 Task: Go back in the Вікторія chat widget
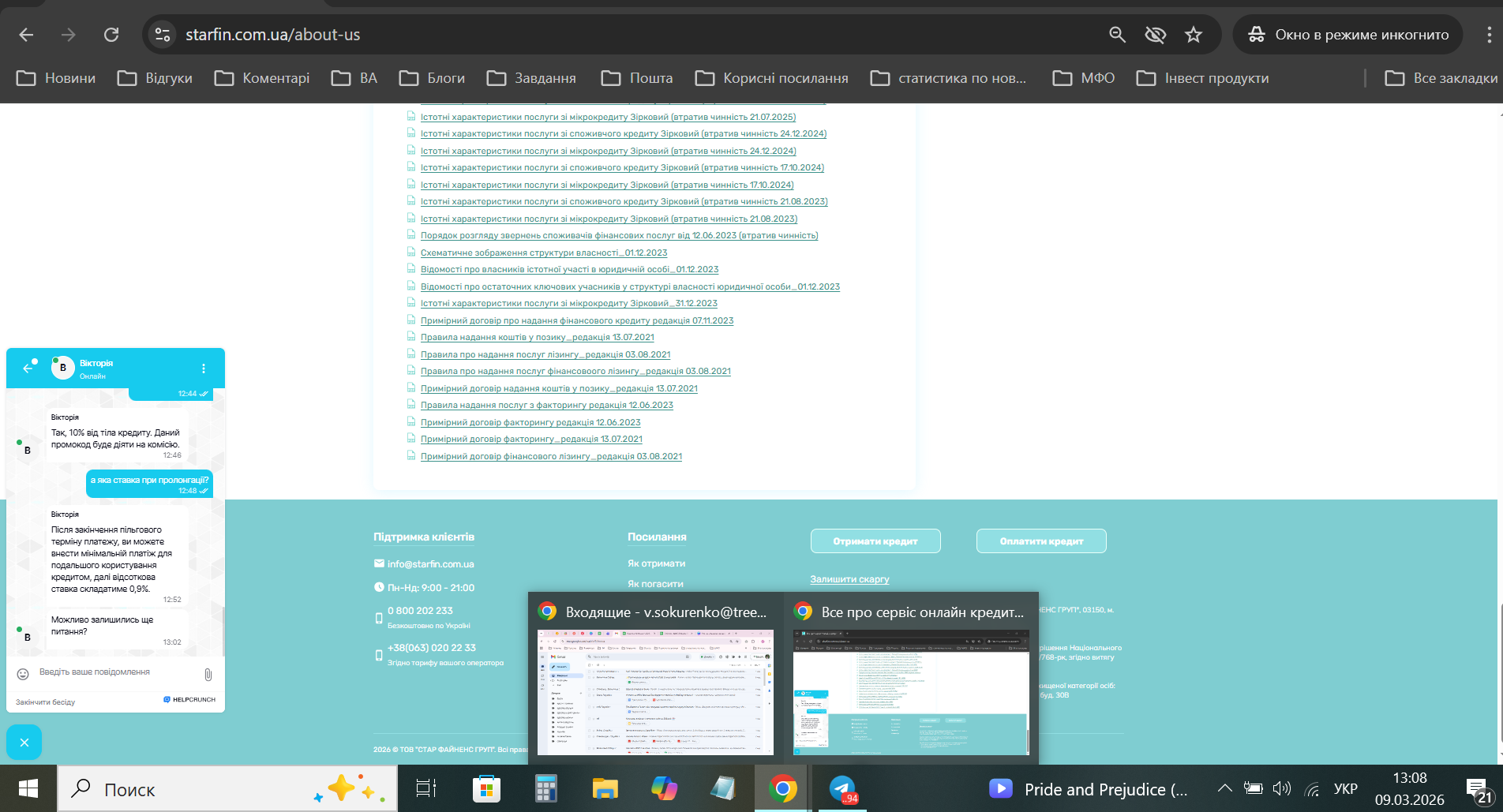coord(28,368)
